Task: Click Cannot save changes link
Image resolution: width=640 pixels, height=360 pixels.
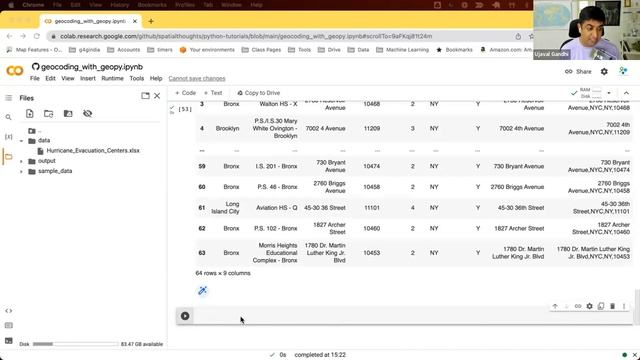Action: point(197,78)
